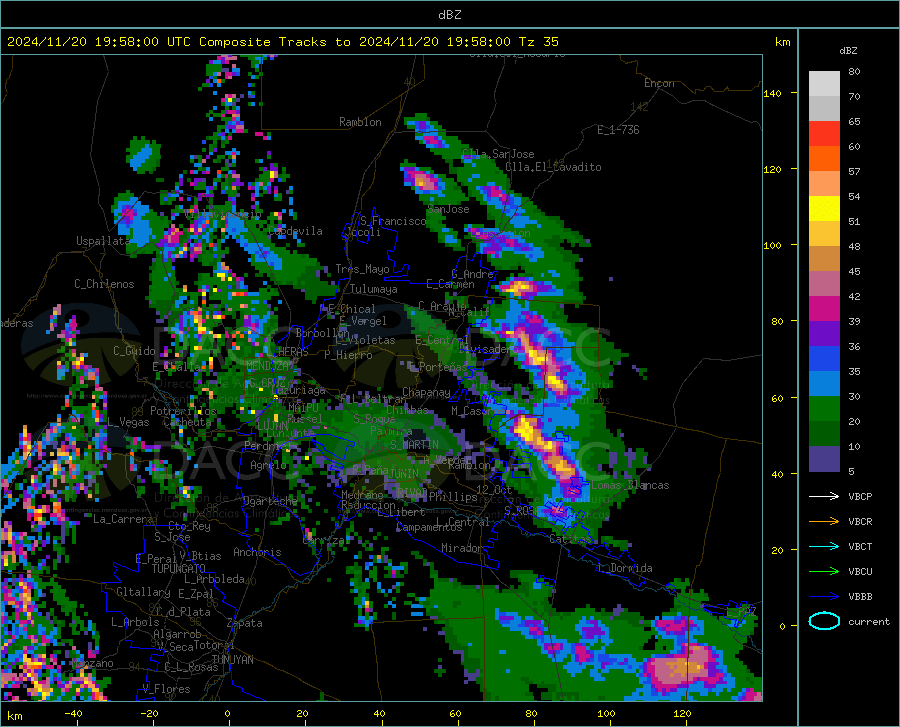
Task: Select the green 30 dBZ color swatch
Action: (x=824, y=409)
